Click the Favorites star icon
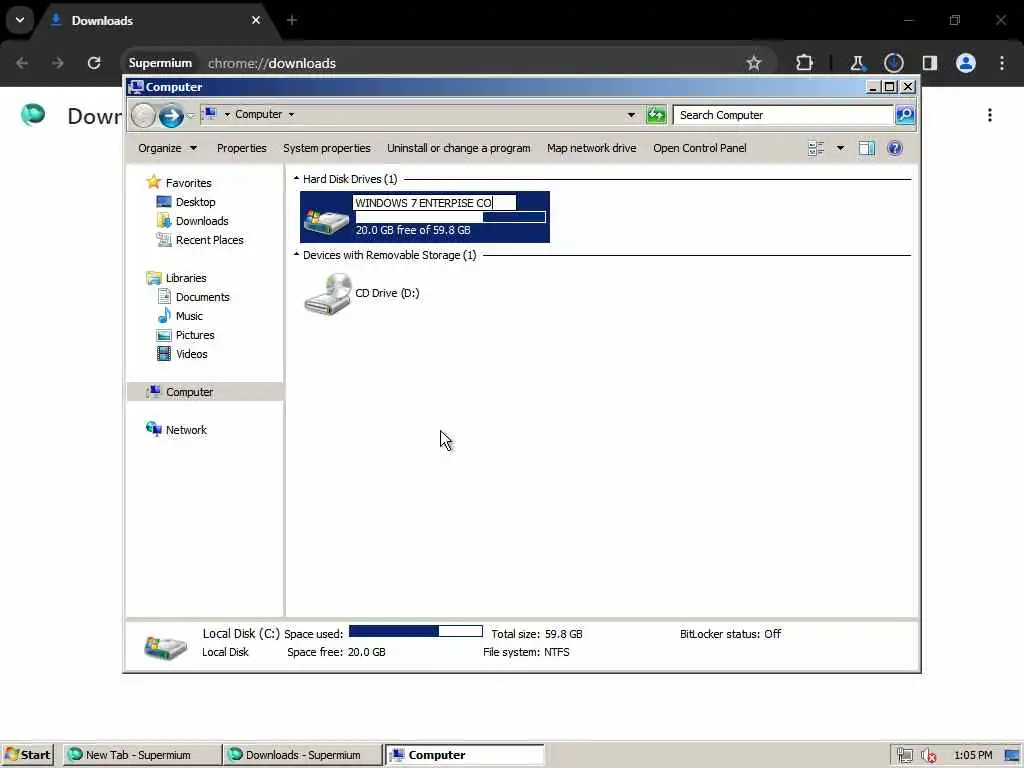 [153, 182]
